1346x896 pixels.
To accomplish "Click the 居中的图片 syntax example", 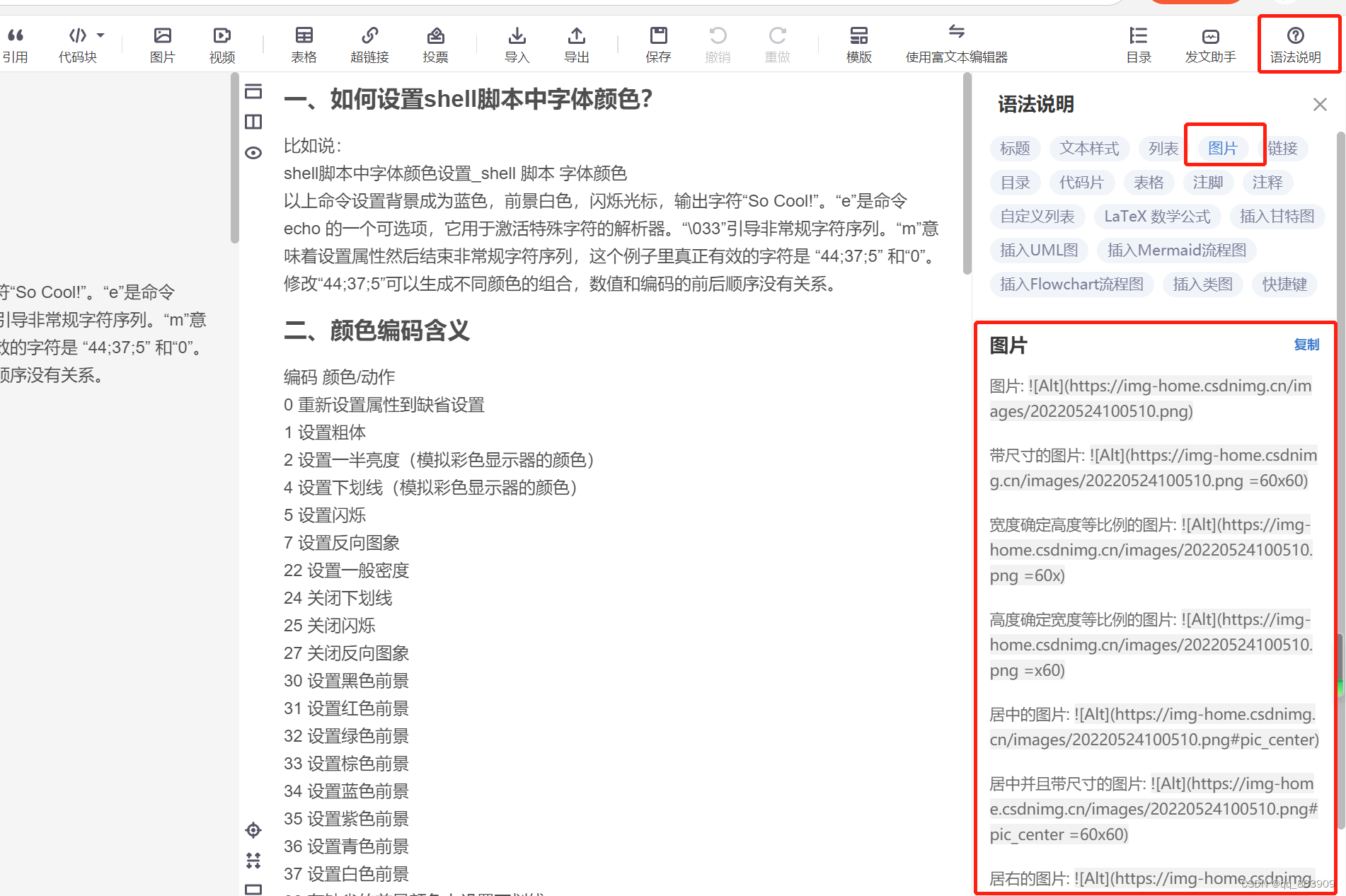I will tap(1154, 727).
